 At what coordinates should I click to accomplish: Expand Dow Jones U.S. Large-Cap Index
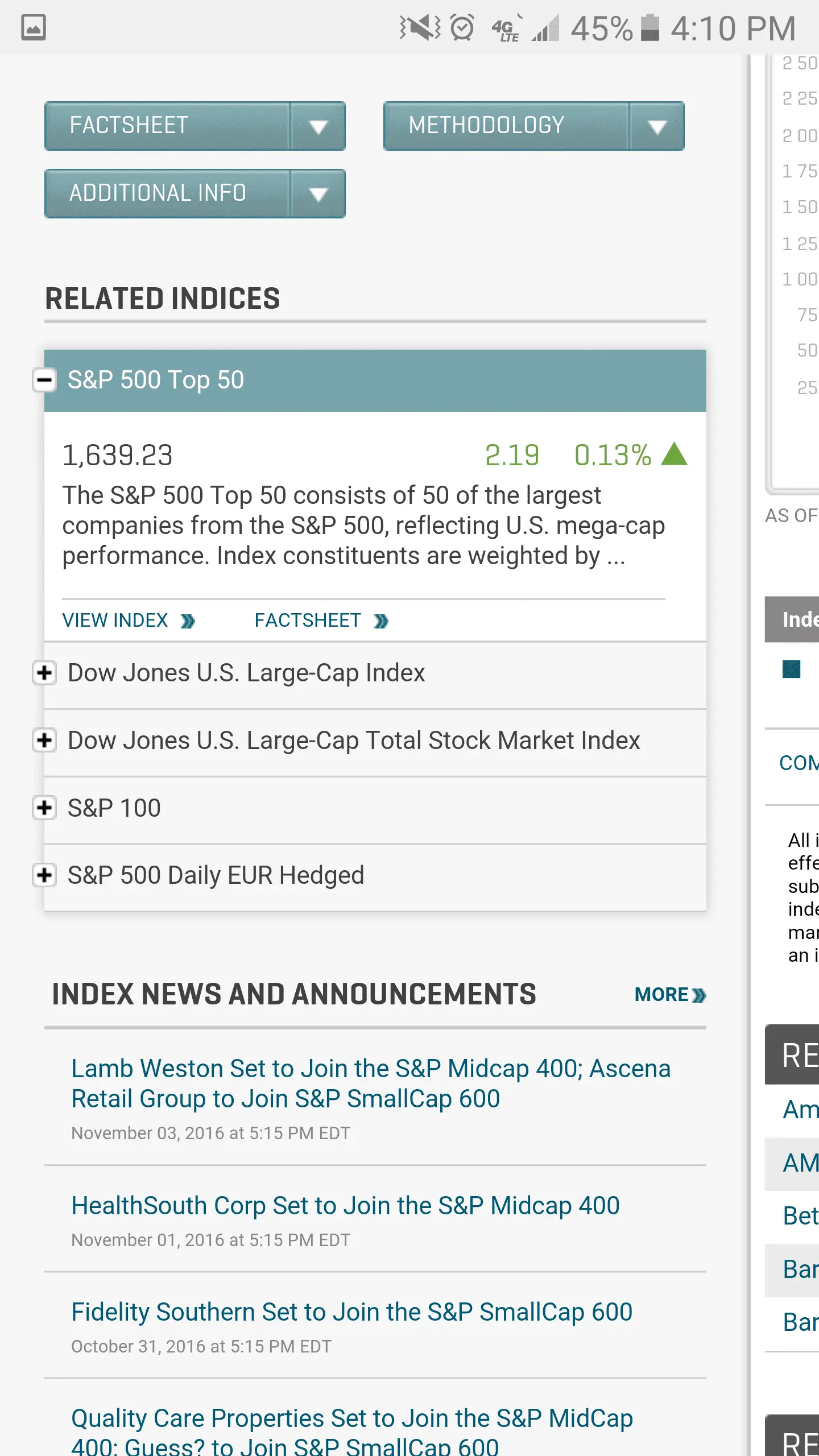[44, 673]
